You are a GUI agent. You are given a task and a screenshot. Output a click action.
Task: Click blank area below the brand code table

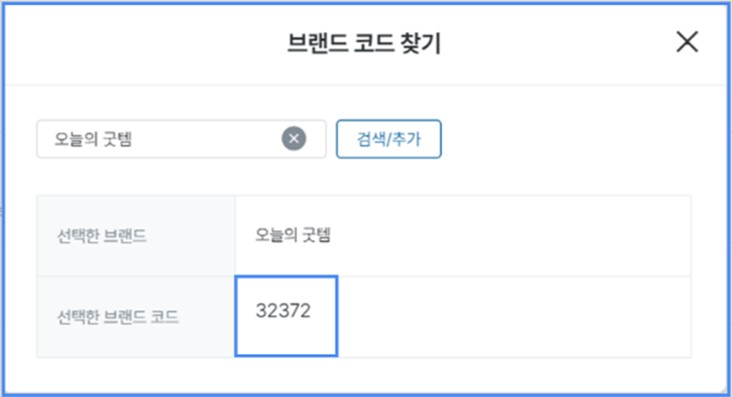click(x=364, y=375)
